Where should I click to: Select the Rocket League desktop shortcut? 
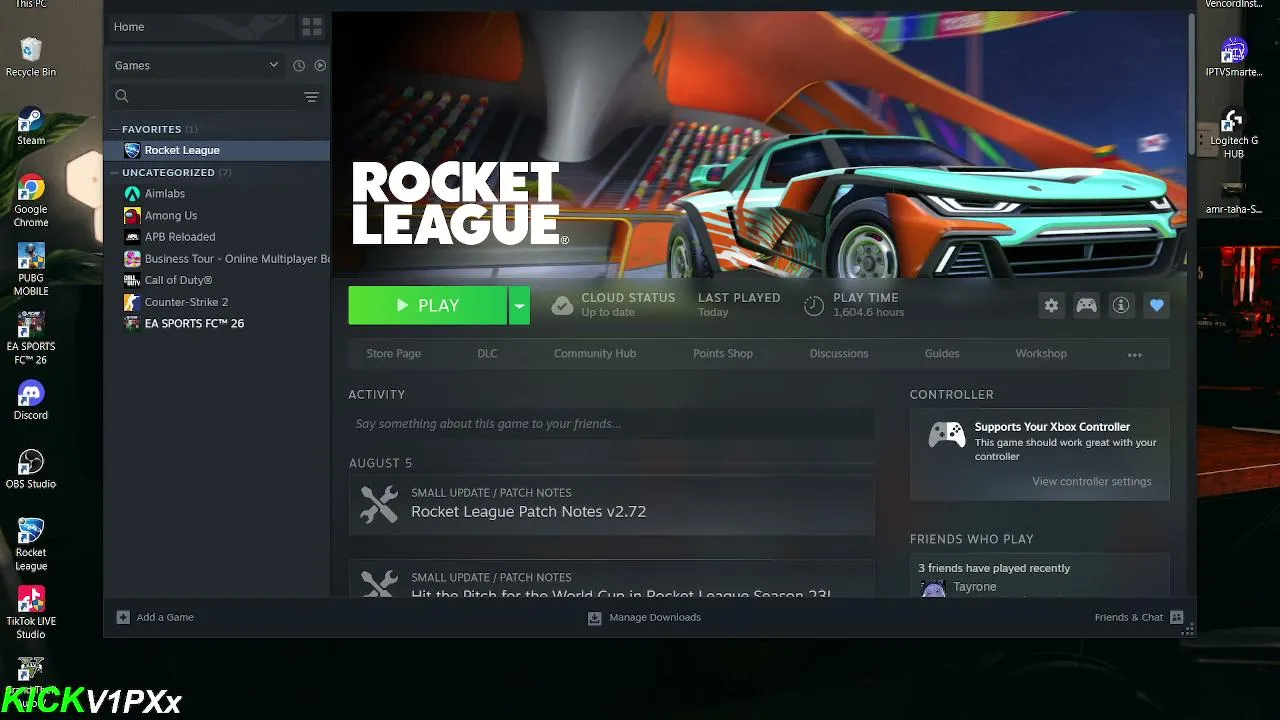(31, 545)
